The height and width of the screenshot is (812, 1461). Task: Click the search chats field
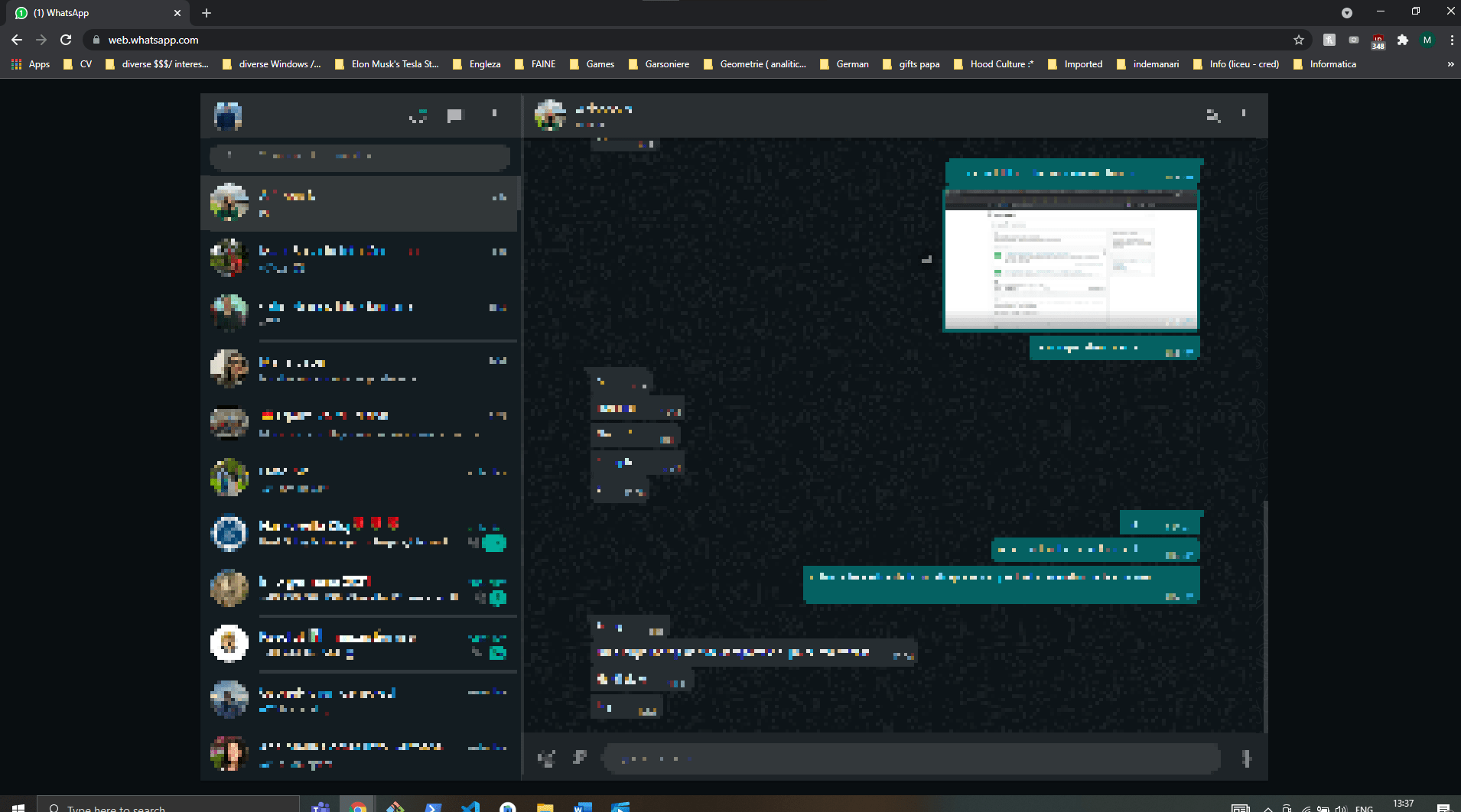360,156
